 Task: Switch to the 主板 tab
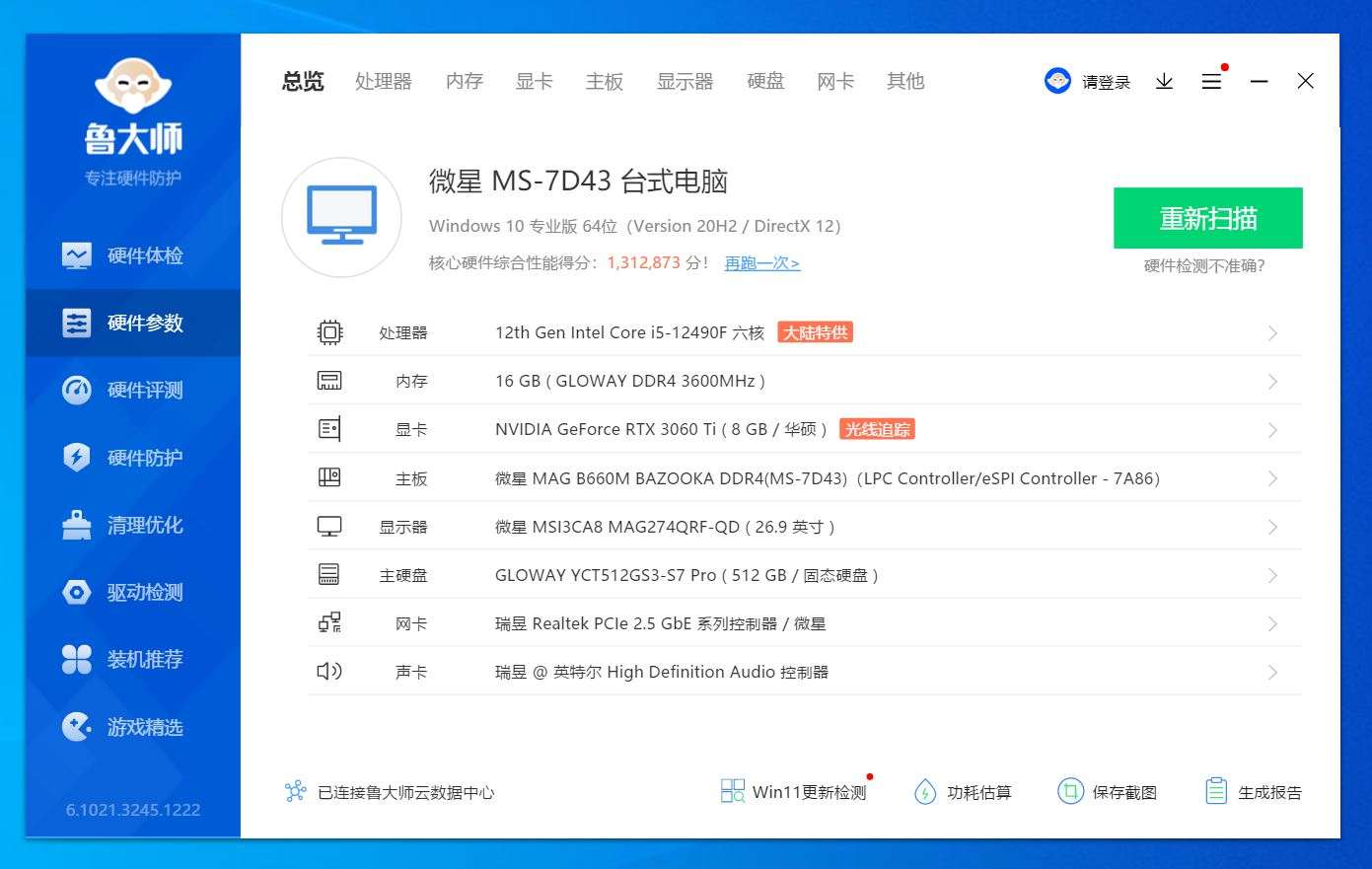pos(605,82)
